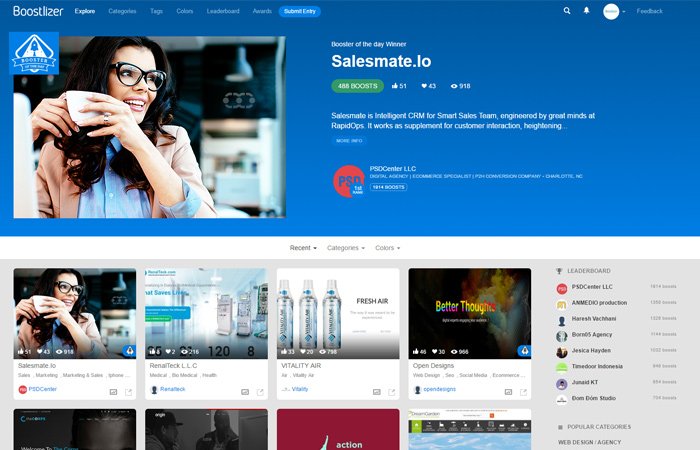Open VITALITY AIR card title
The height and width of the screenshot is (450, 700).
click(301, 365)
